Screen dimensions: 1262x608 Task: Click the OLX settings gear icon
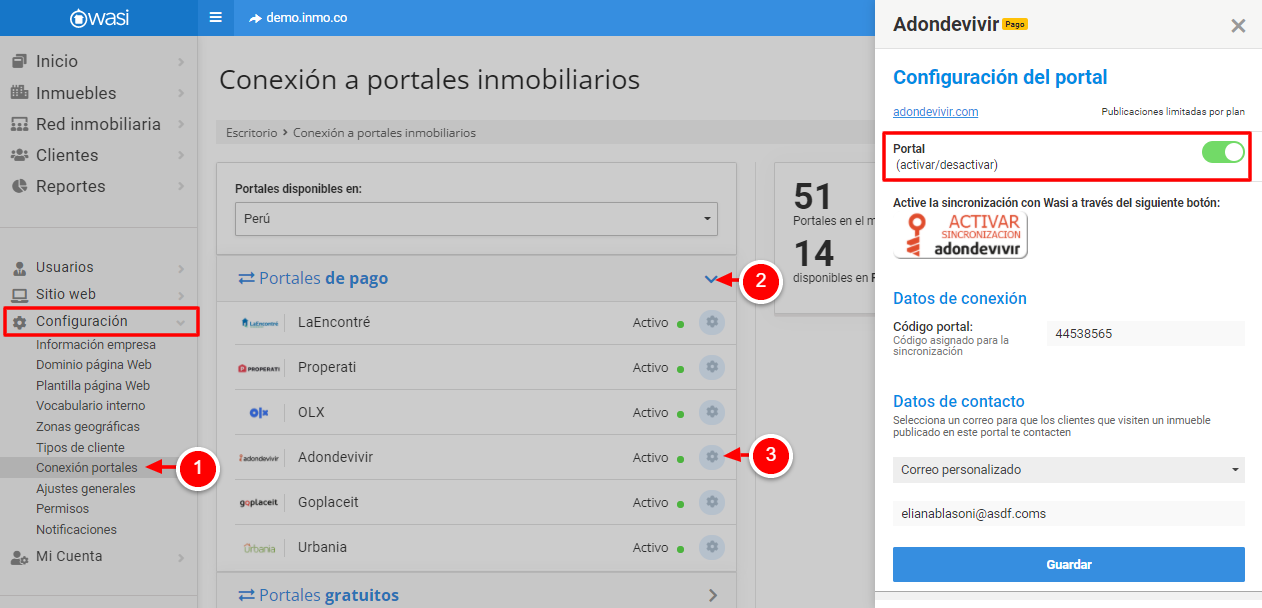click(x=711, y=412)
